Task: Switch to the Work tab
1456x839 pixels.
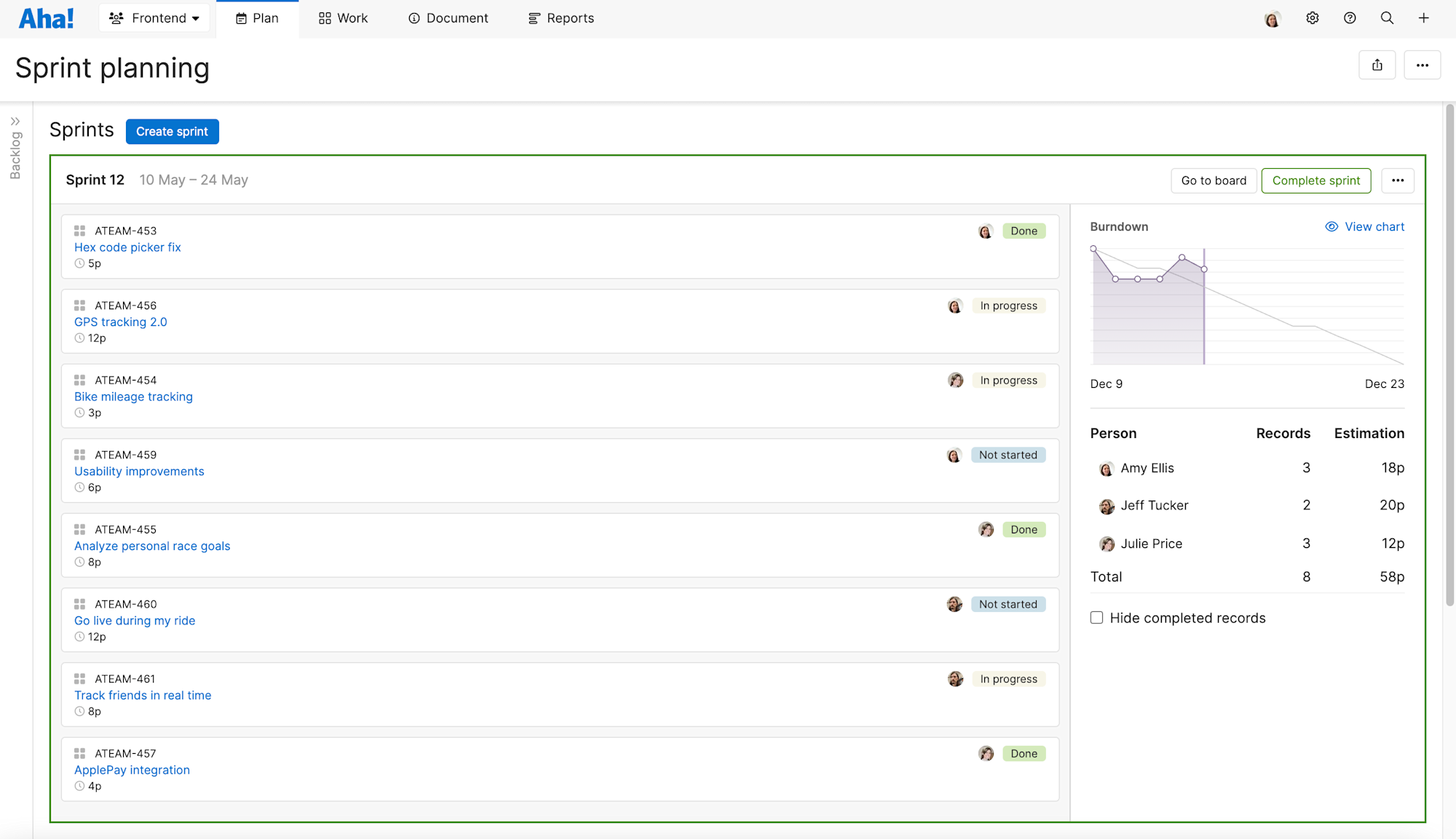Action: [342, 17]
